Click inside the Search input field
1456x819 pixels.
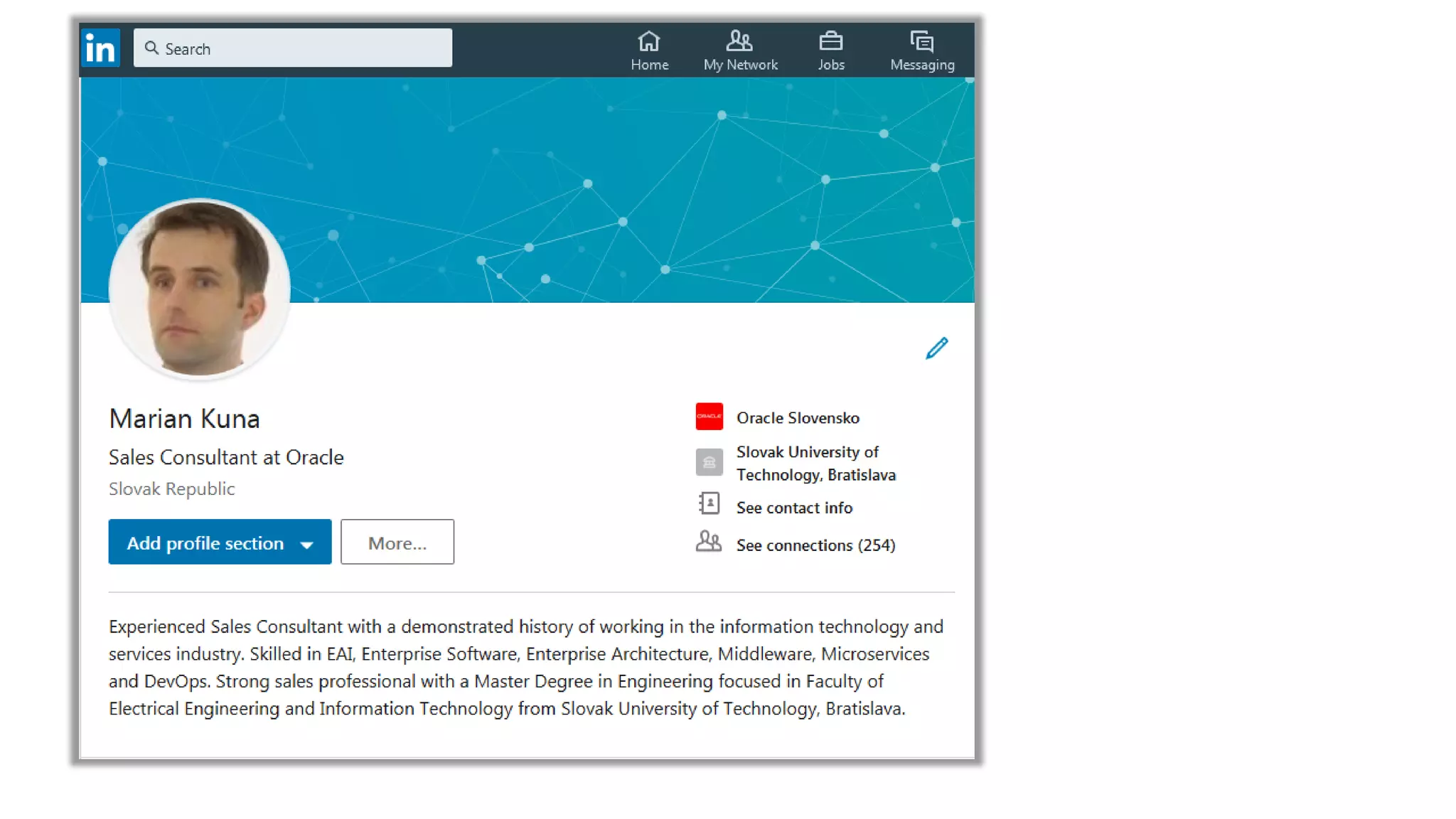click(293, 48)
